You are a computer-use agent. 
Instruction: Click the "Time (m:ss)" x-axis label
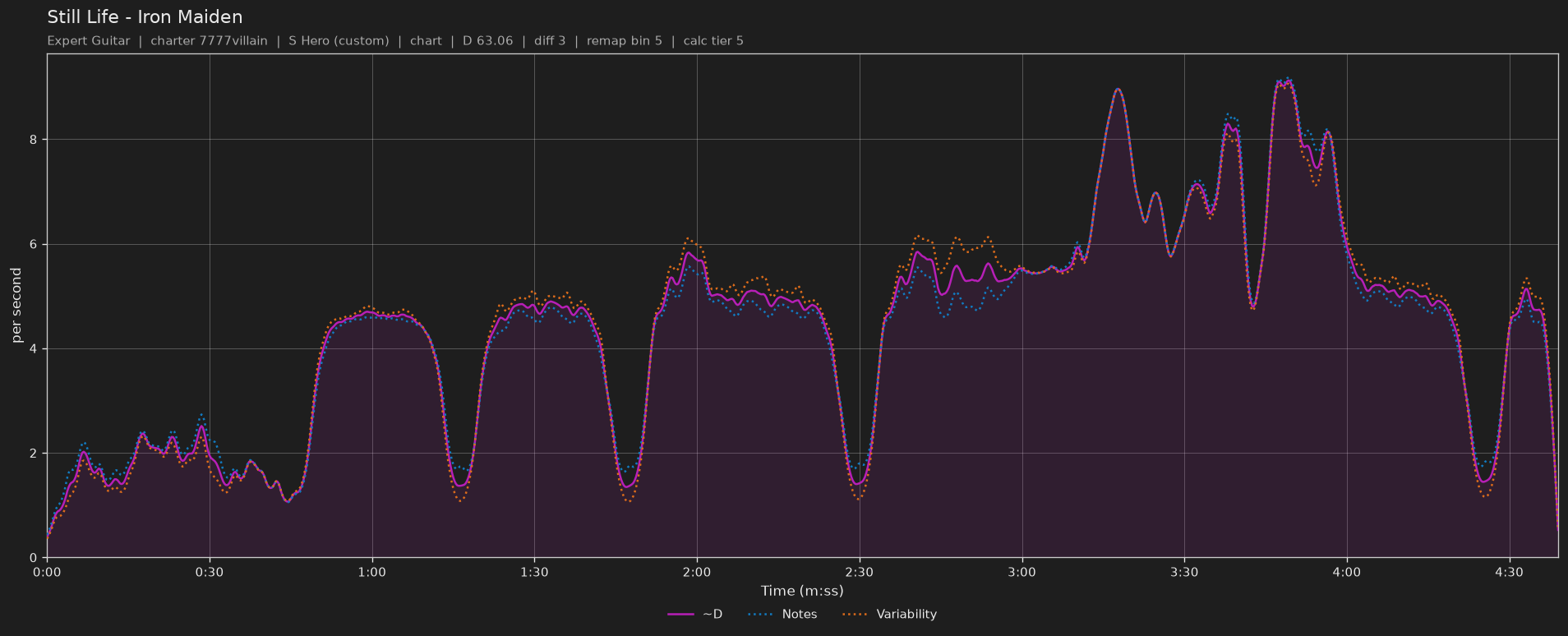pyautogui.click(x=802, y=591)
